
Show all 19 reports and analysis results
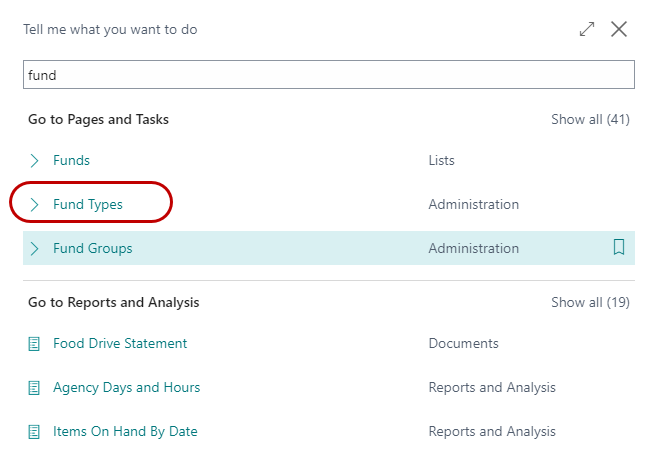click(590, 302)
